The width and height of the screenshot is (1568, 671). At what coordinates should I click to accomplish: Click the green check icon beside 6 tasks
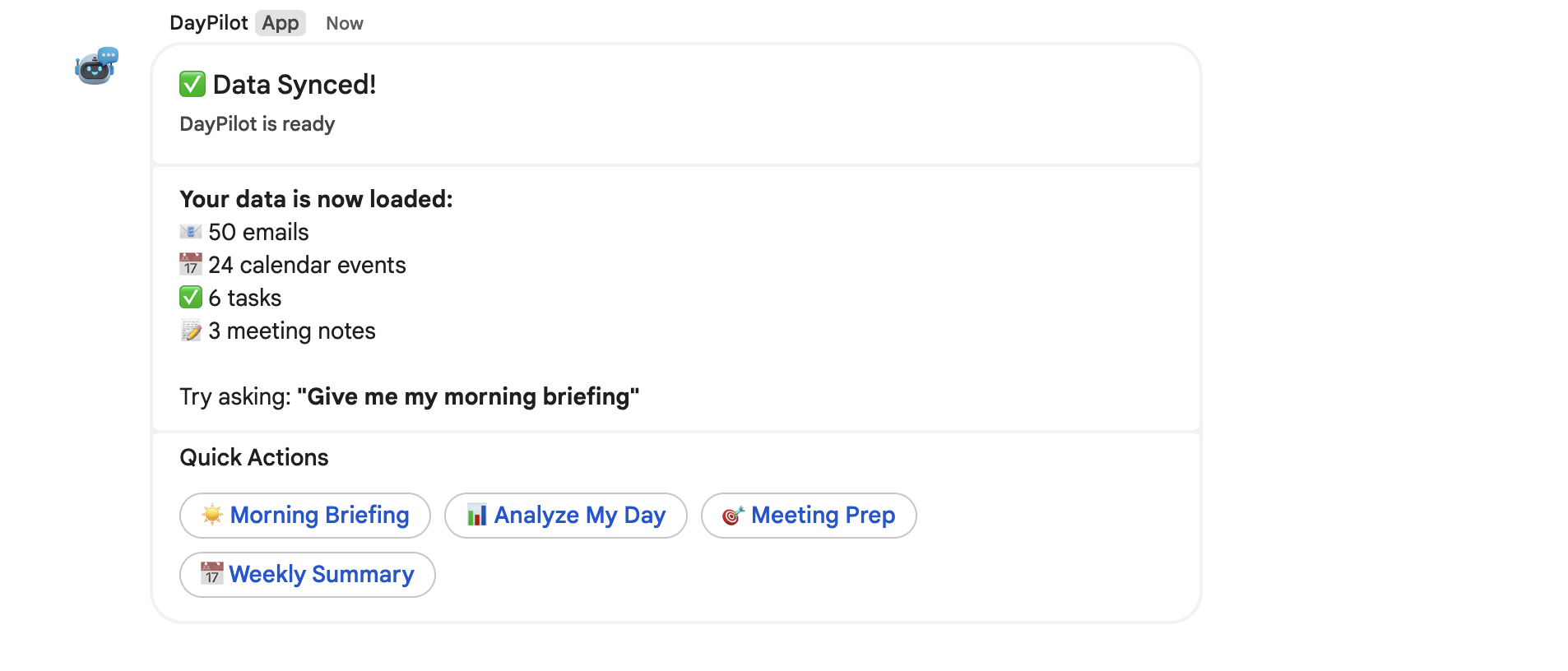191,298
